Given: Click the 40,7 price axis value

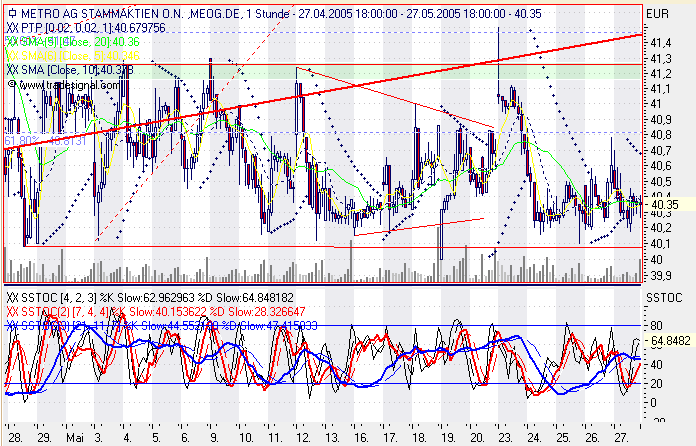Looking at the screenshot, I should coord(661,150).
